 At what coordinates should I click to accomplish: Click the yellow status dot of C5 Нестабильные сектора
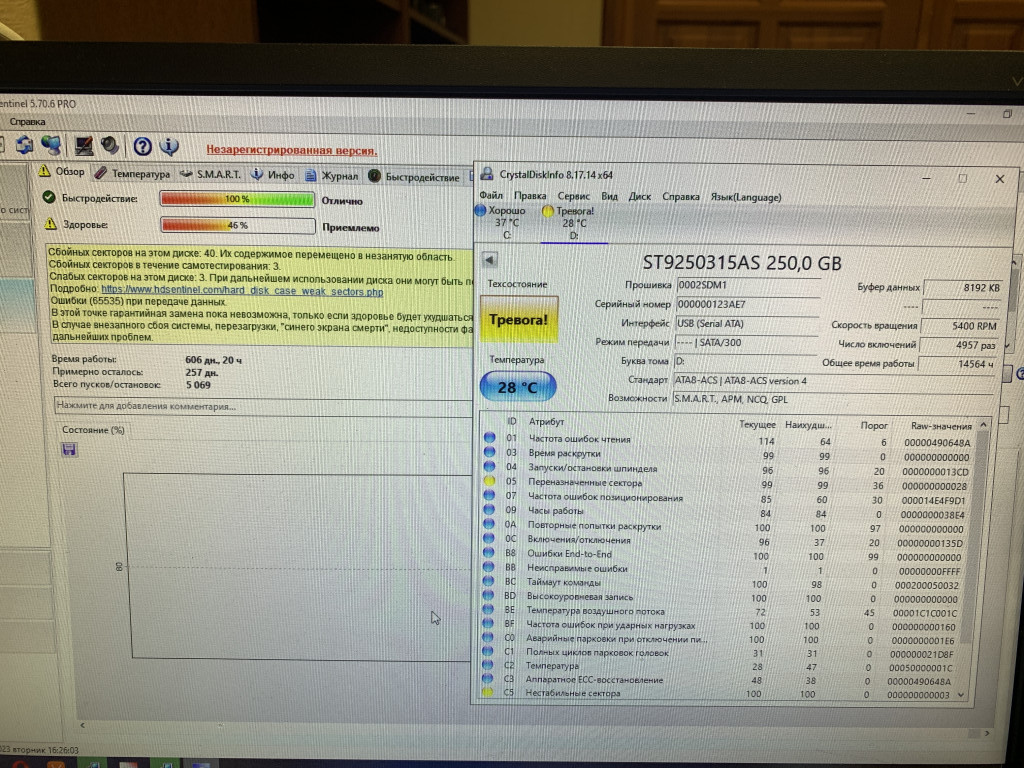coord(487,692)
